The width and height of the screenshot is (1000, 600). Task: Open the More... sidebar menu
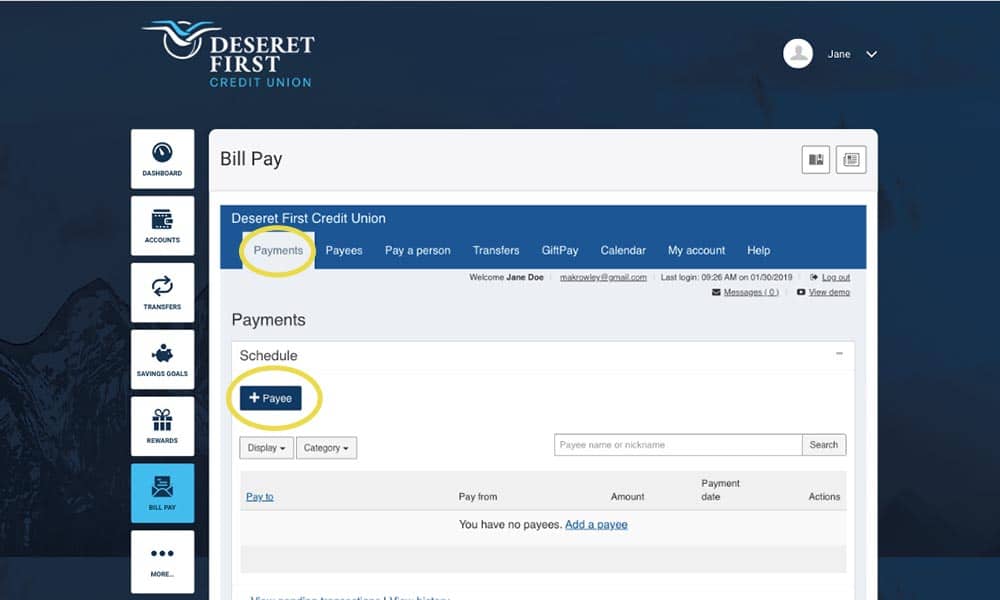[162, 560]
